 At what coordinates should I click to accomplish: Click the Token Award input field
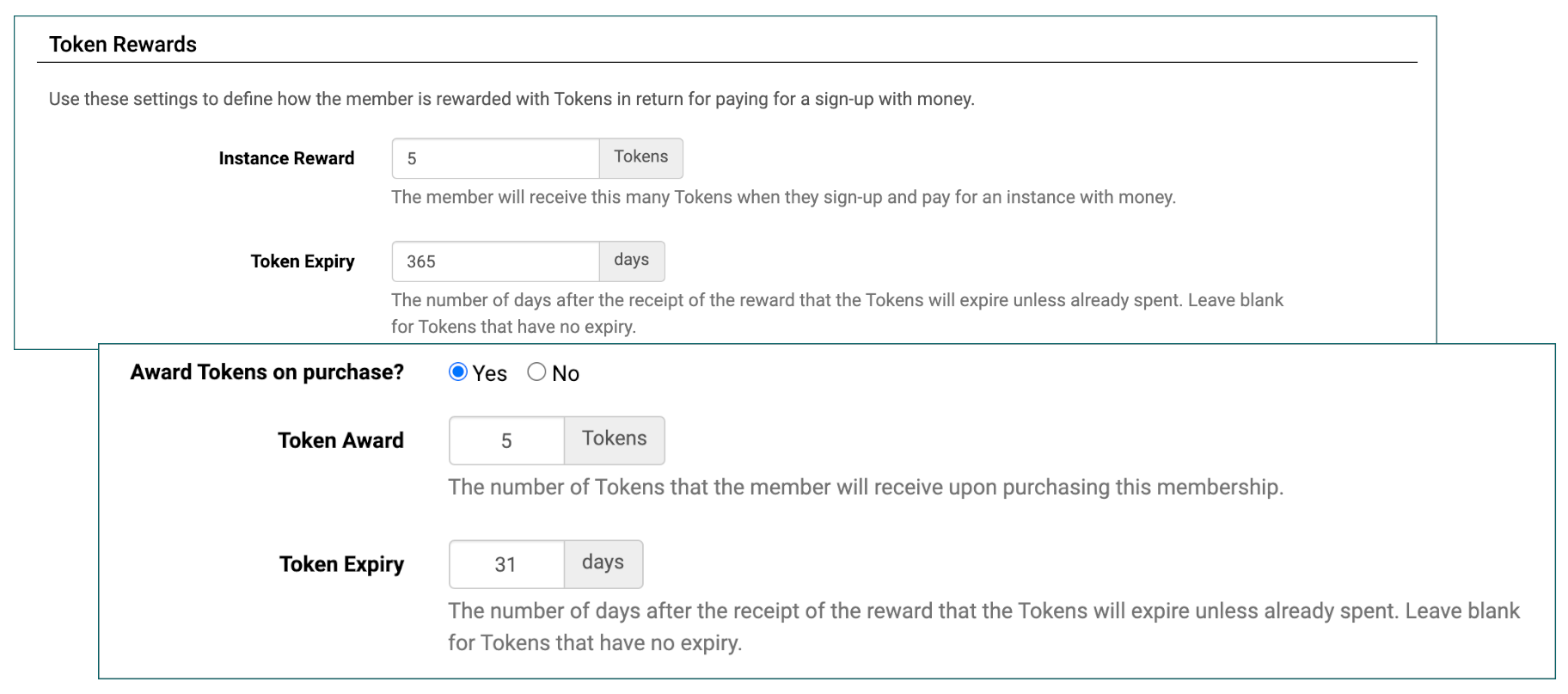[506, 441]
